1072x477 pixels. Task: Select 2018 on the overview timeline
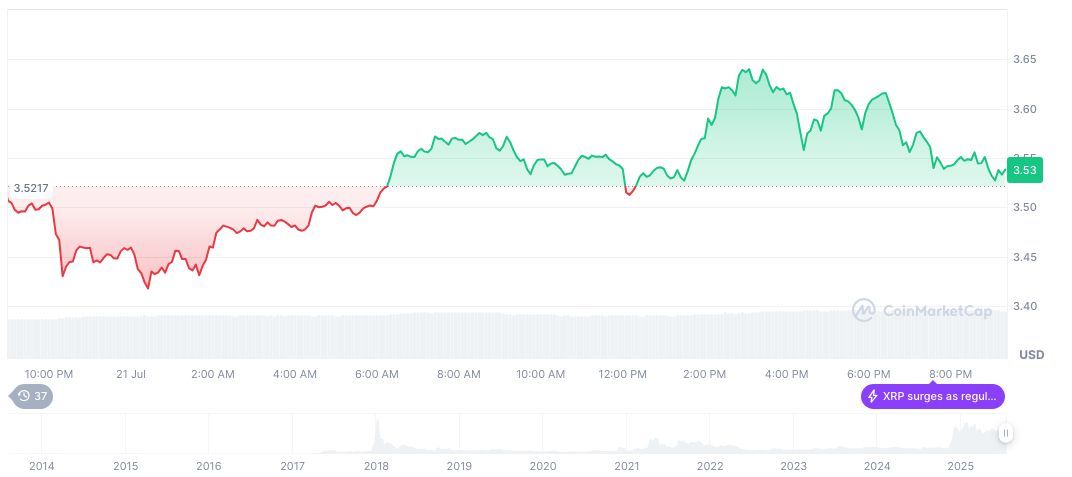(x=376, y=466)
